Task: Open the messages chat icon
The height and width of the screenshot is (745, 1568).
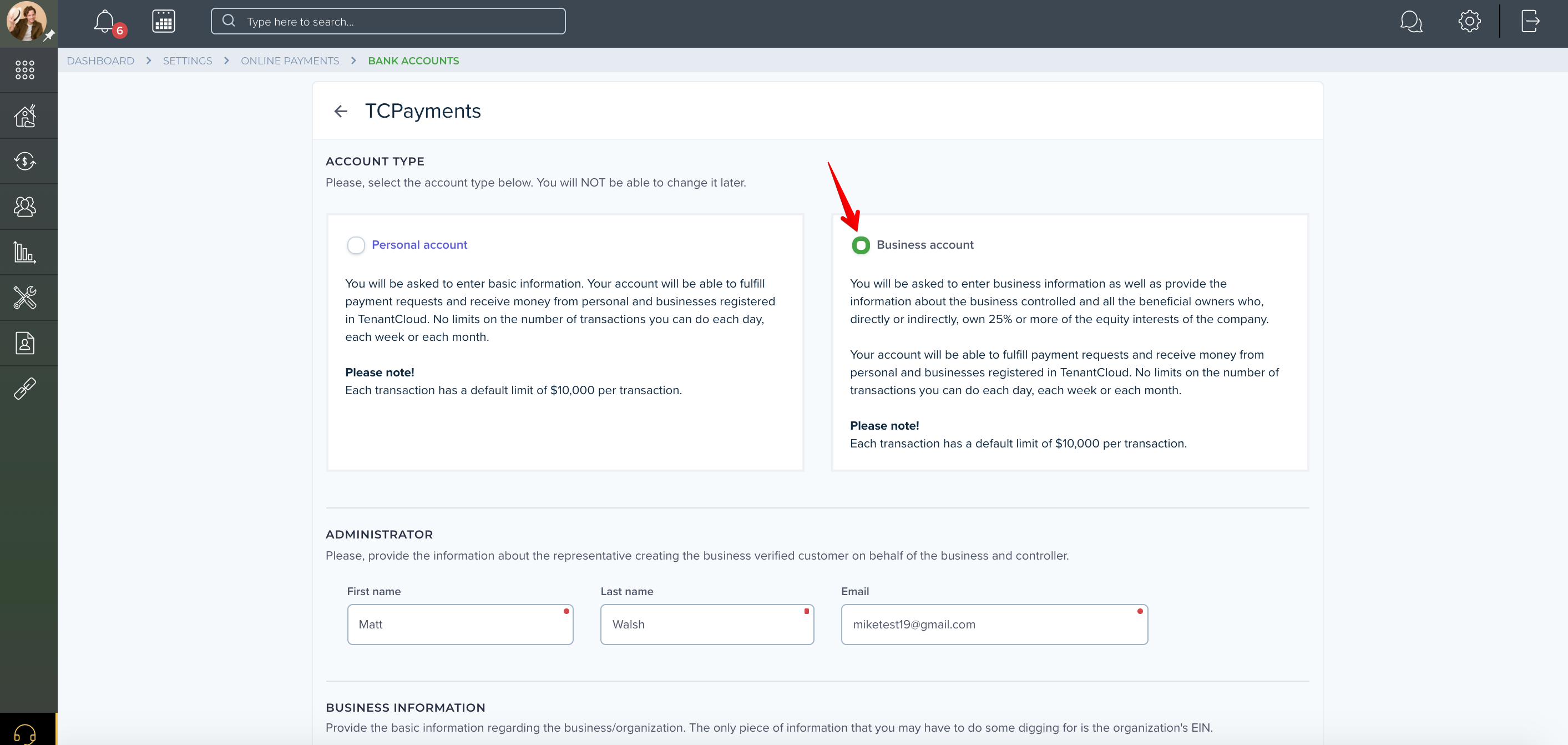Action: pyautogui.click(x=1410, y=21)
